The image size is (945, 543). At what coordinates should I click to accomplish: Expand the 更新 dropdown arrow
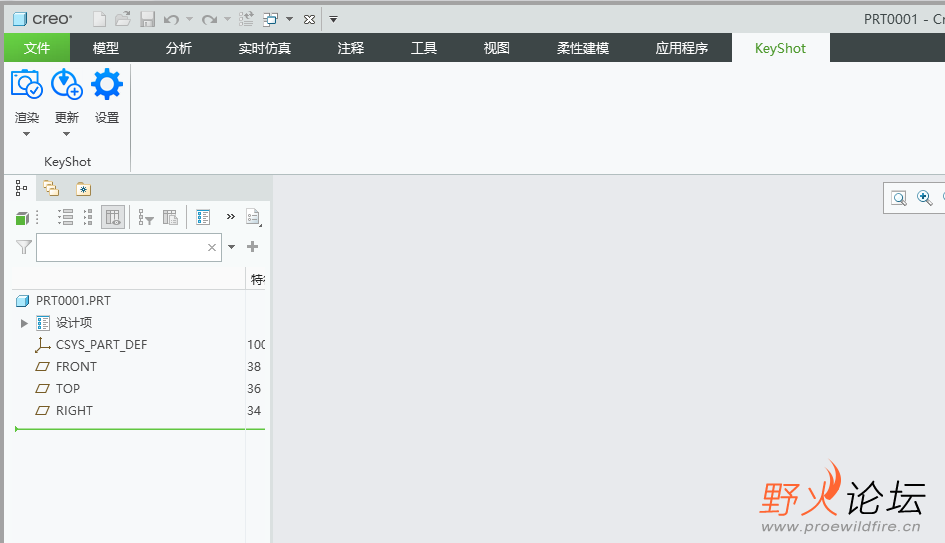pyautogui.click(x=66, y=134)
